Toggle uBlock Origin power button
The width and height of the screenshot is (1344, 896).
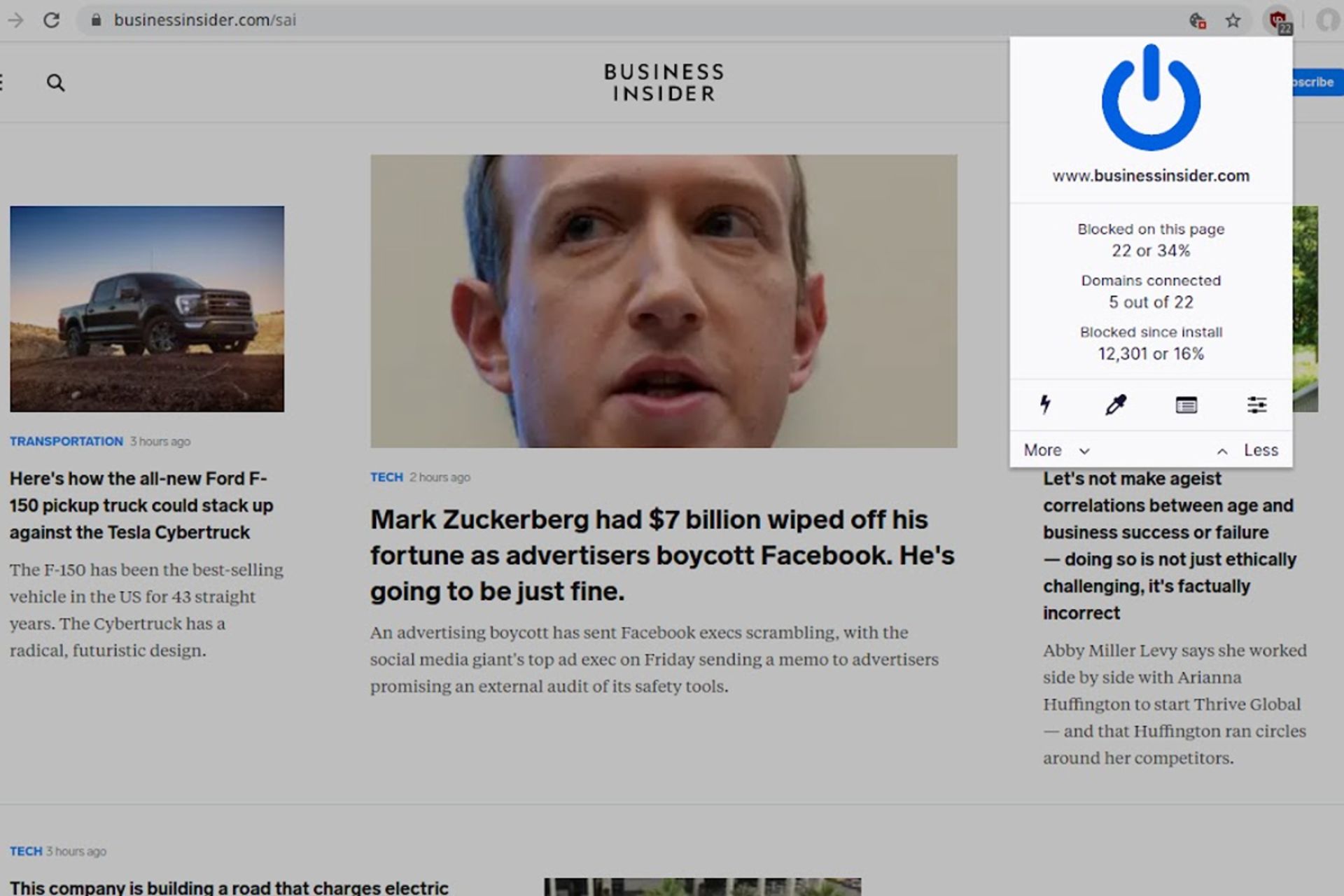1151,97
